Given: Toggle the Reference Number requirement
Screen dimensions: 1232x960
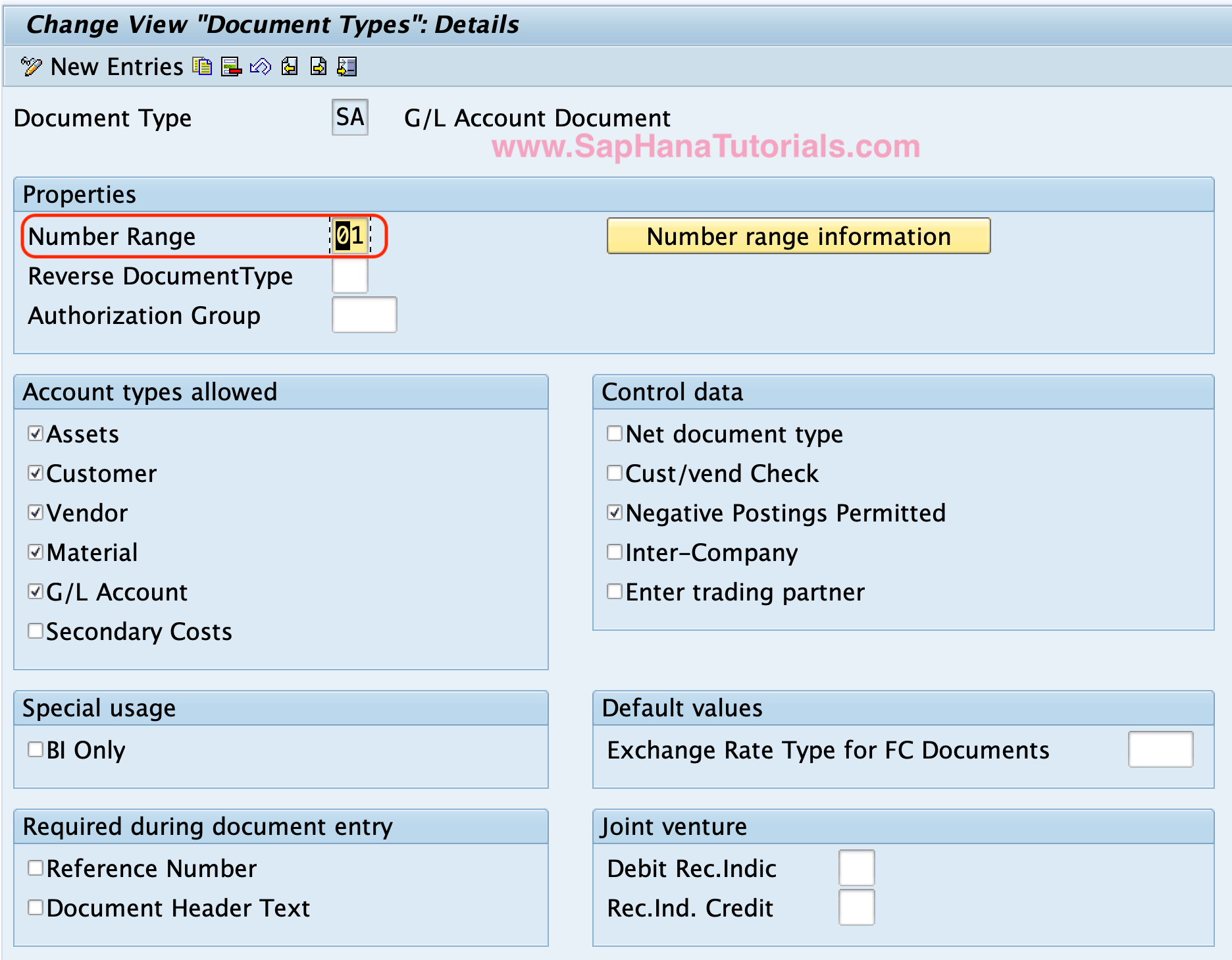Looking at the screenshot, I should 36,868.
